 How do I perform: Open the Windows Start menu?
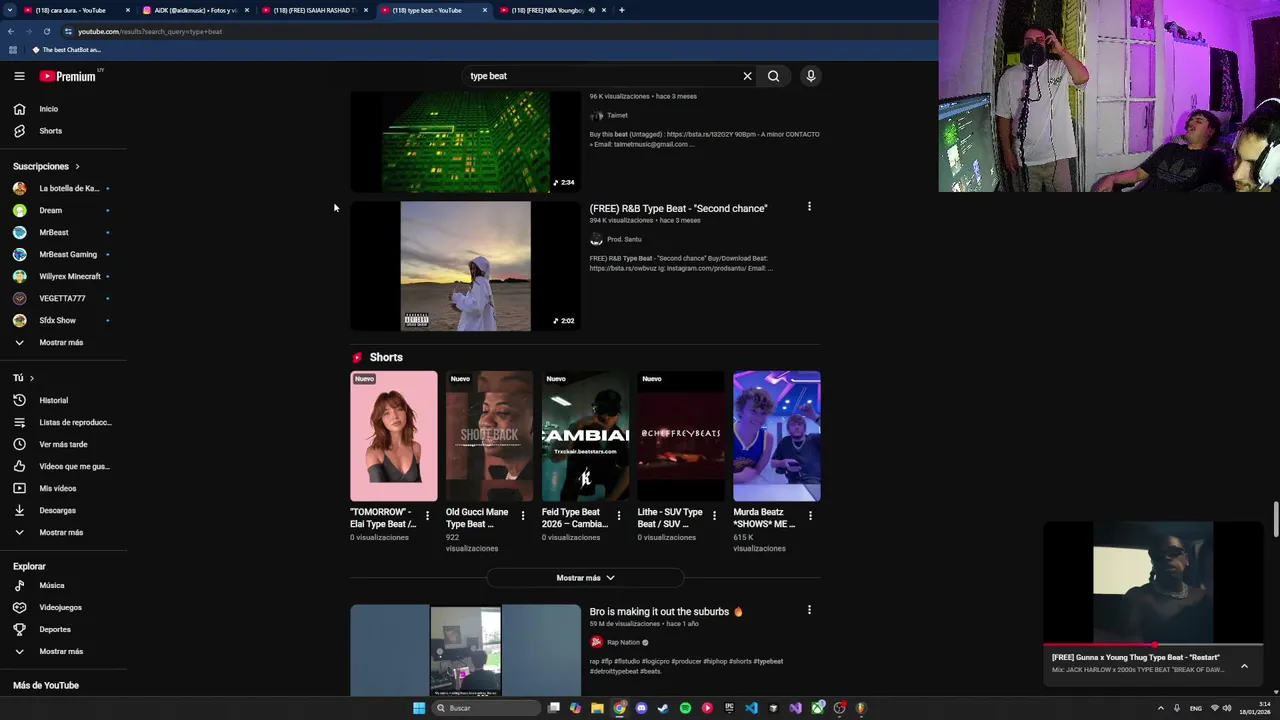(419, 708)
